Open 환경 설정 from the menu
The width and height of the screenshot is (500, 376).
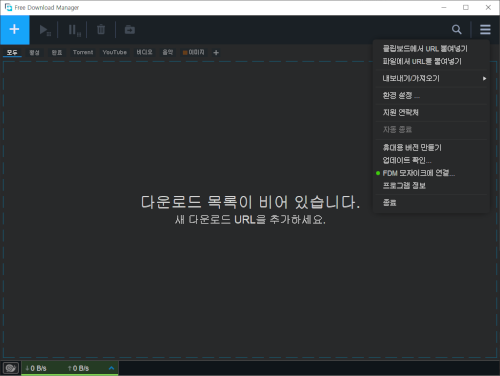[x=431, y=96]
